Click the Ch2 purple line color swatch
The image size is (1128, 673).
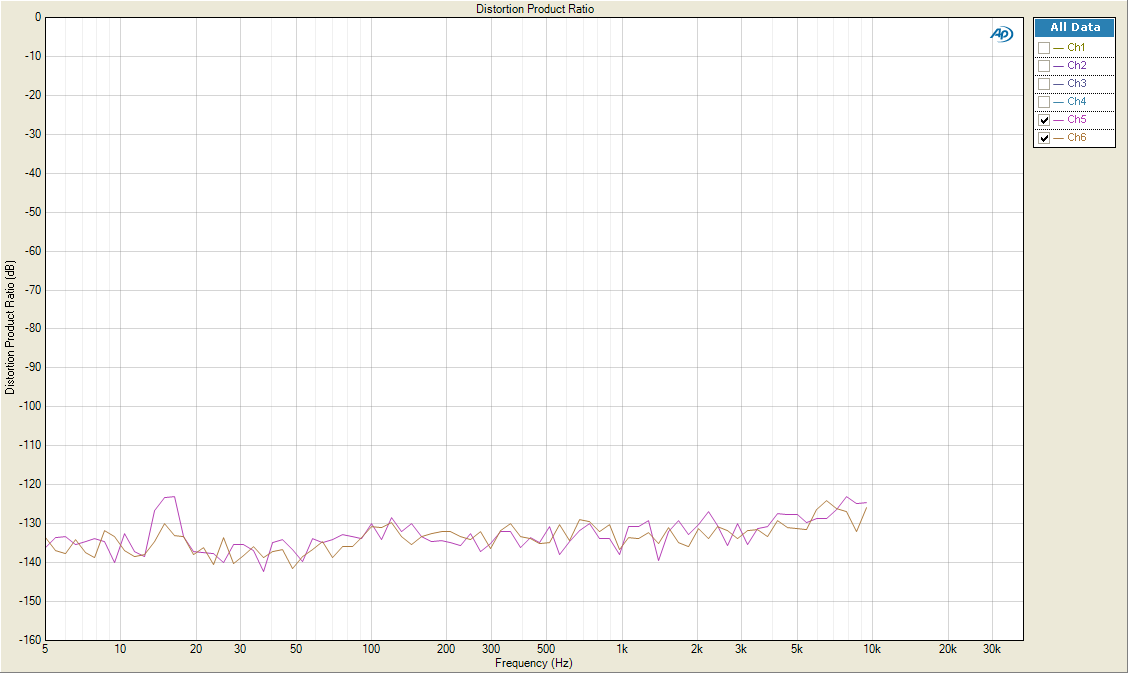(1058, 66)
